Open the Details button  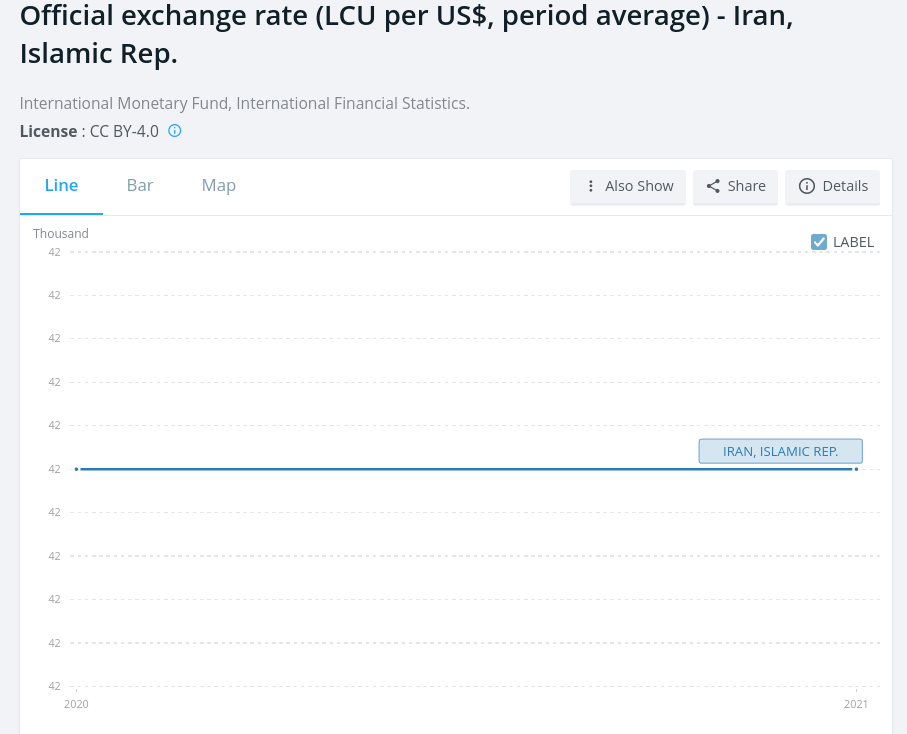point(832,187)
